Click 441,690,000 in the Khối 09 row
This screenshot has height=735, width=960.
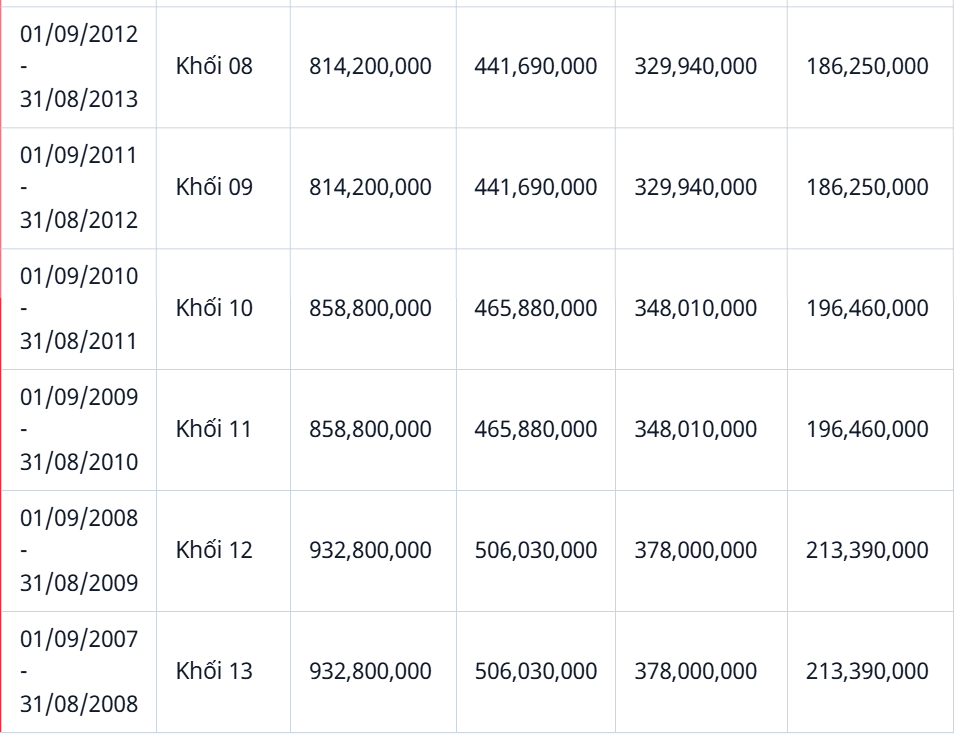point(536,188)
